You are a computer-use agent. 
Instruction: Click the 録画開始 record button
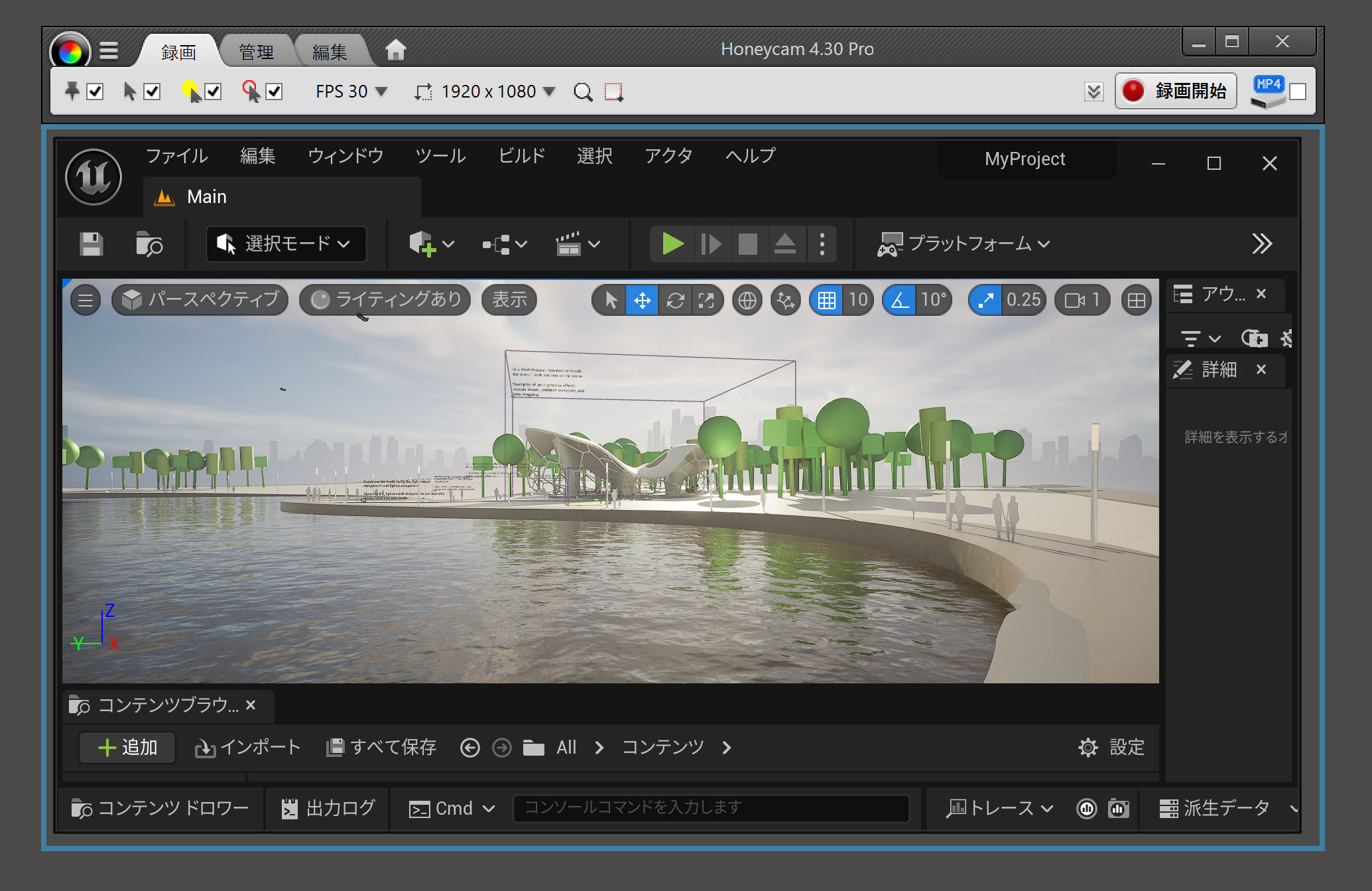[1176, 92]
